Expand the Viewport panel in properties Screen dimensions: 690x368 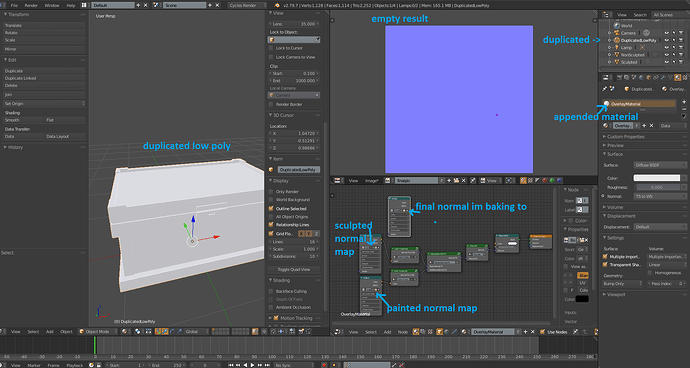tap(605, 294)
